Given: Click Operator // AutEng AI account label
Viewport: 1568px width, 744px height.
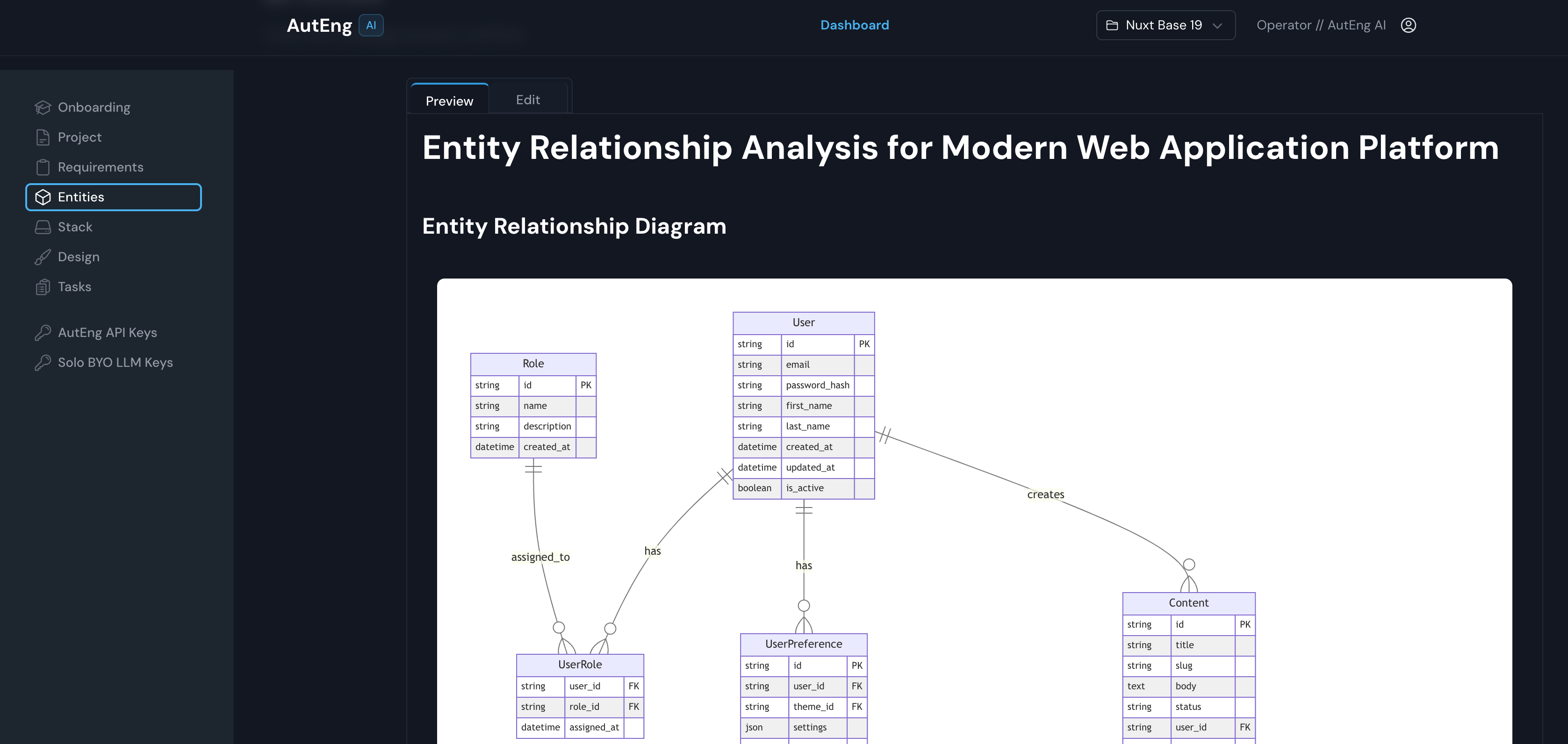Looking at the screenshot, I should (x=1321, y=25).
